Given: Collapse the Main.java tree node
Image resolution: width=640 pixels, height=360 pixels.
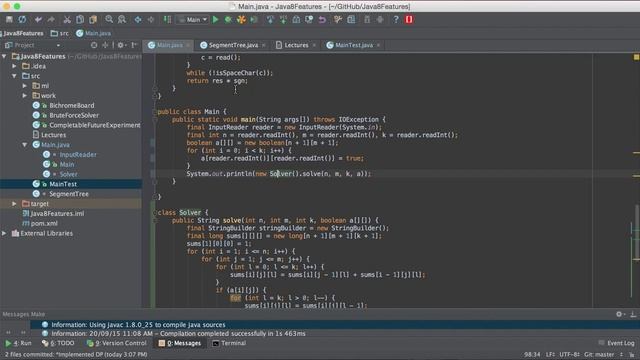Looking at the screenshot, I should 24,144.
